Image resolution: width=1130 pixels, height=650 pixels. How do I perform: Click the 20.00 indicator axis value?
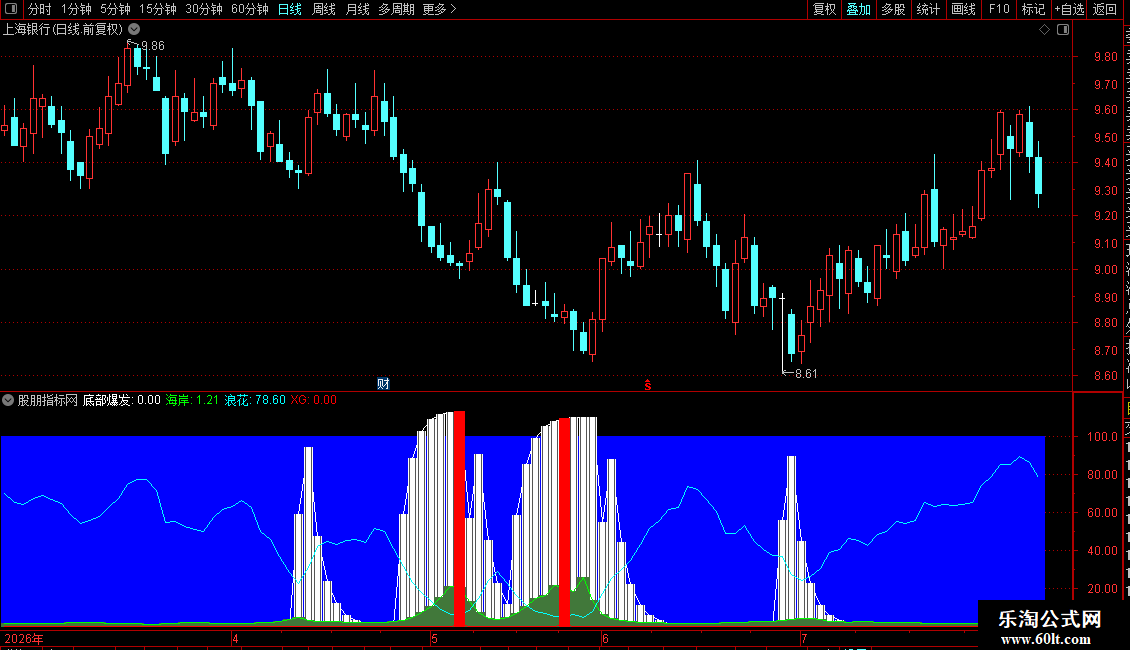tap(1103, 589)
